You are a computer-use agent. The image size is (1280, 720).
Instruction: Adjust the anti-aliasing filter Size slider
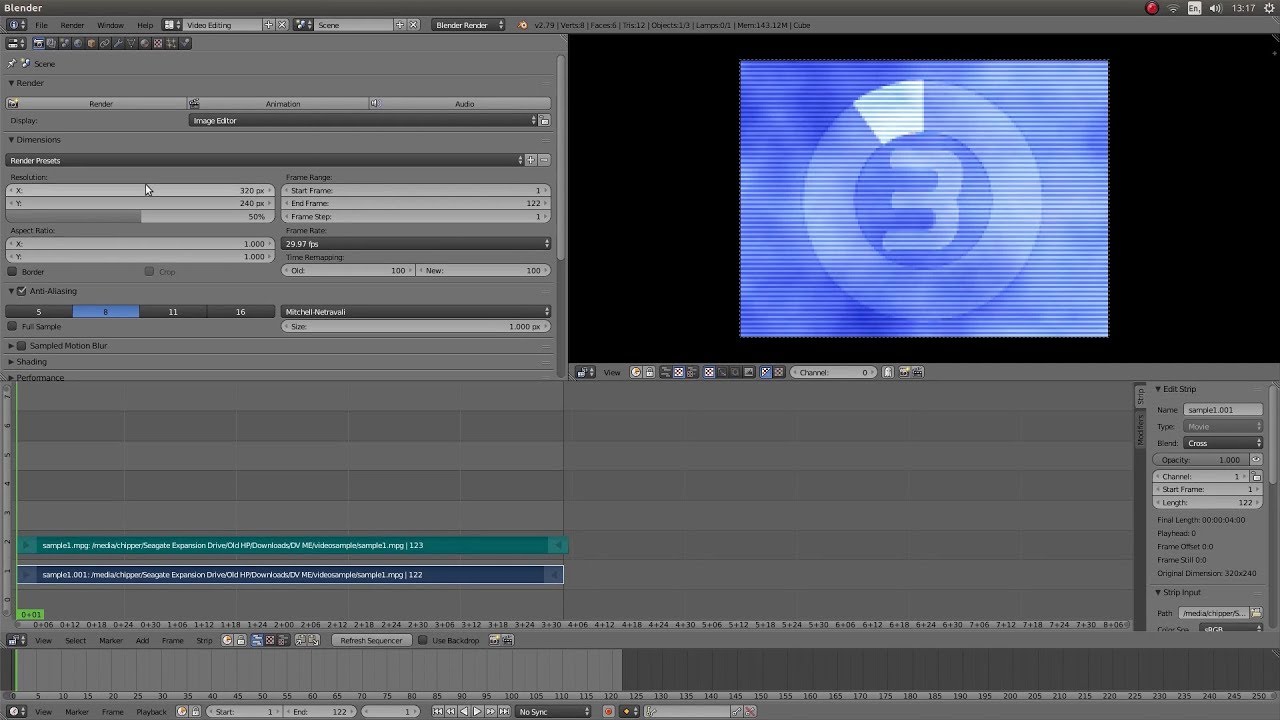[416, 326]
